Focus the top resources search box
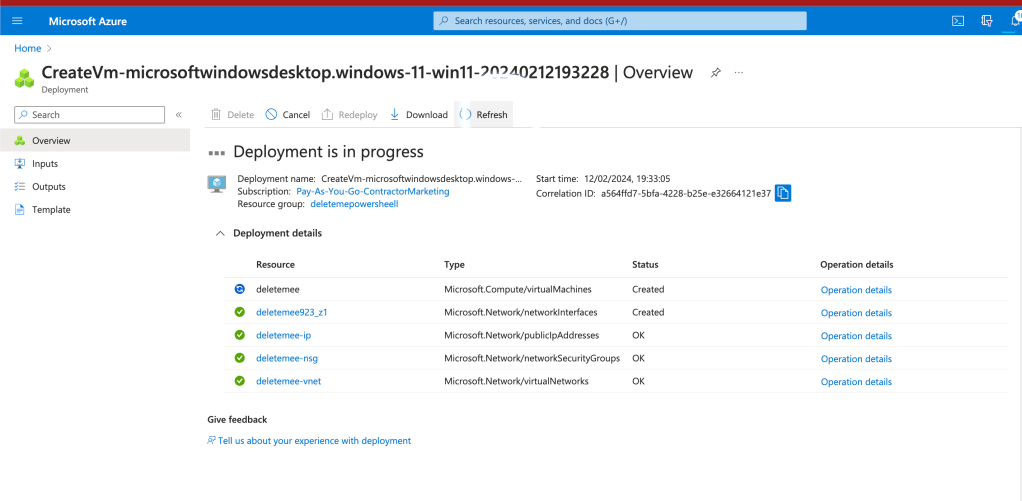The height and width of the screenshot is (501, 1022). pyautogui.click(x=620, y=21)
